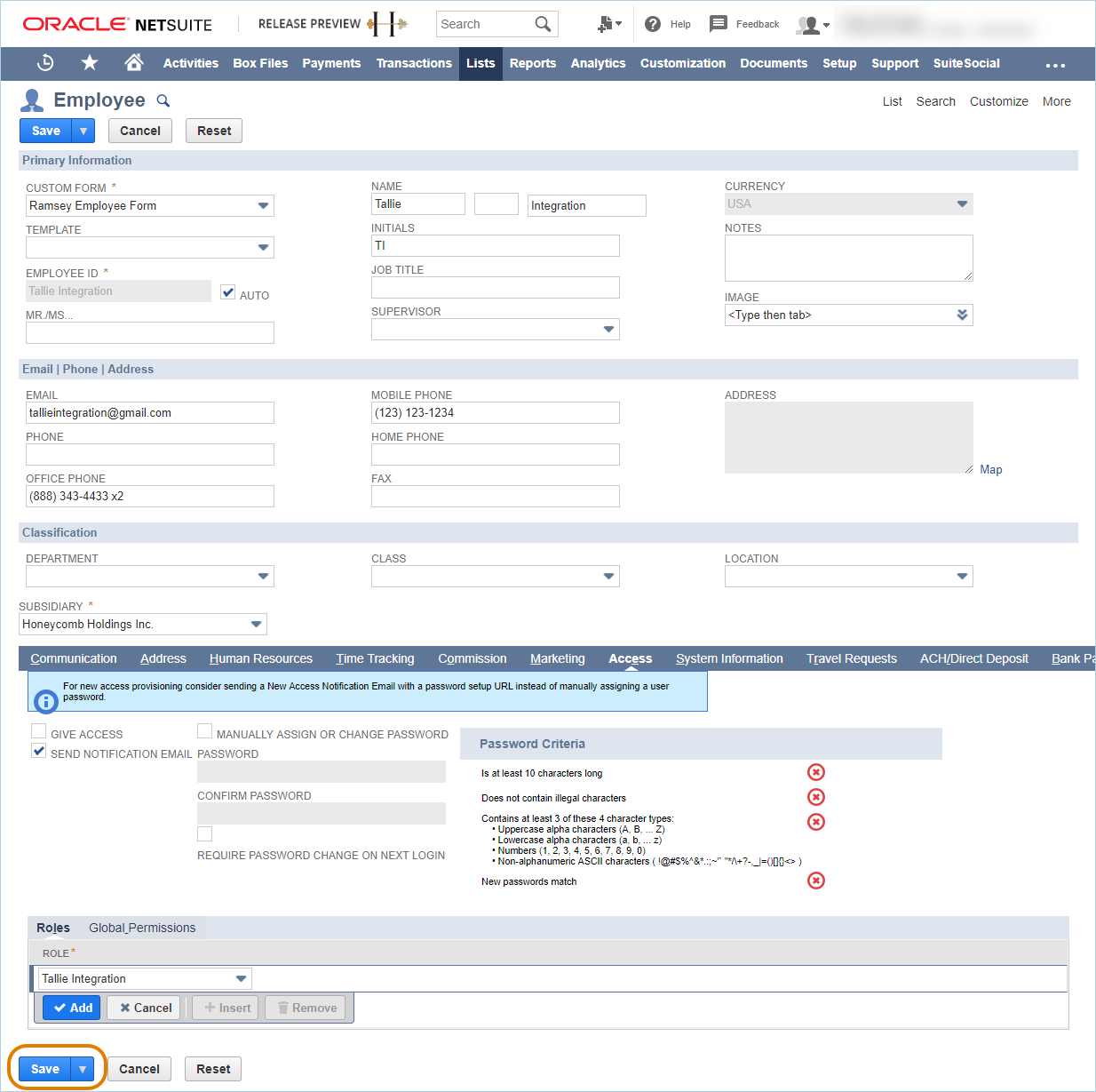Click the Notes text area
Viewport: 1096px width, 1092px height.
pos(849,258)
